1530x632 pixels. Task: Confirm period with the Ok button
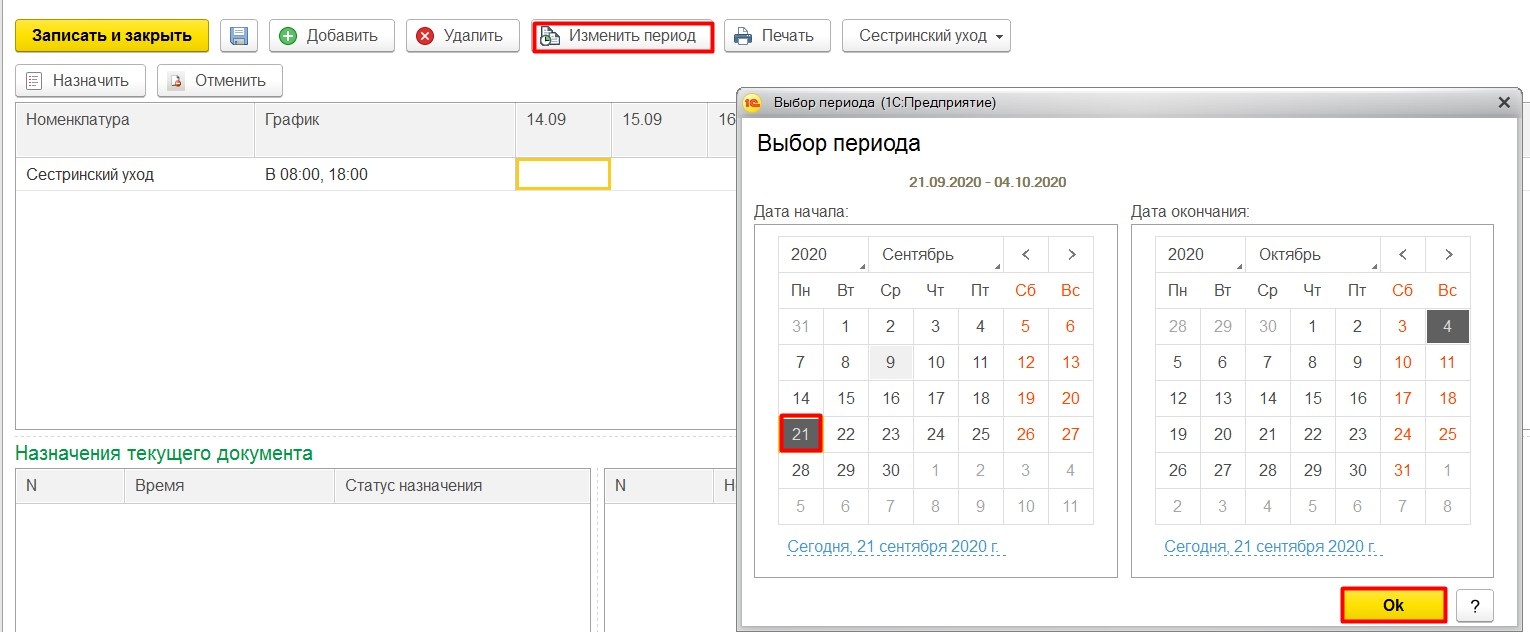click(x=1393, y=605)
